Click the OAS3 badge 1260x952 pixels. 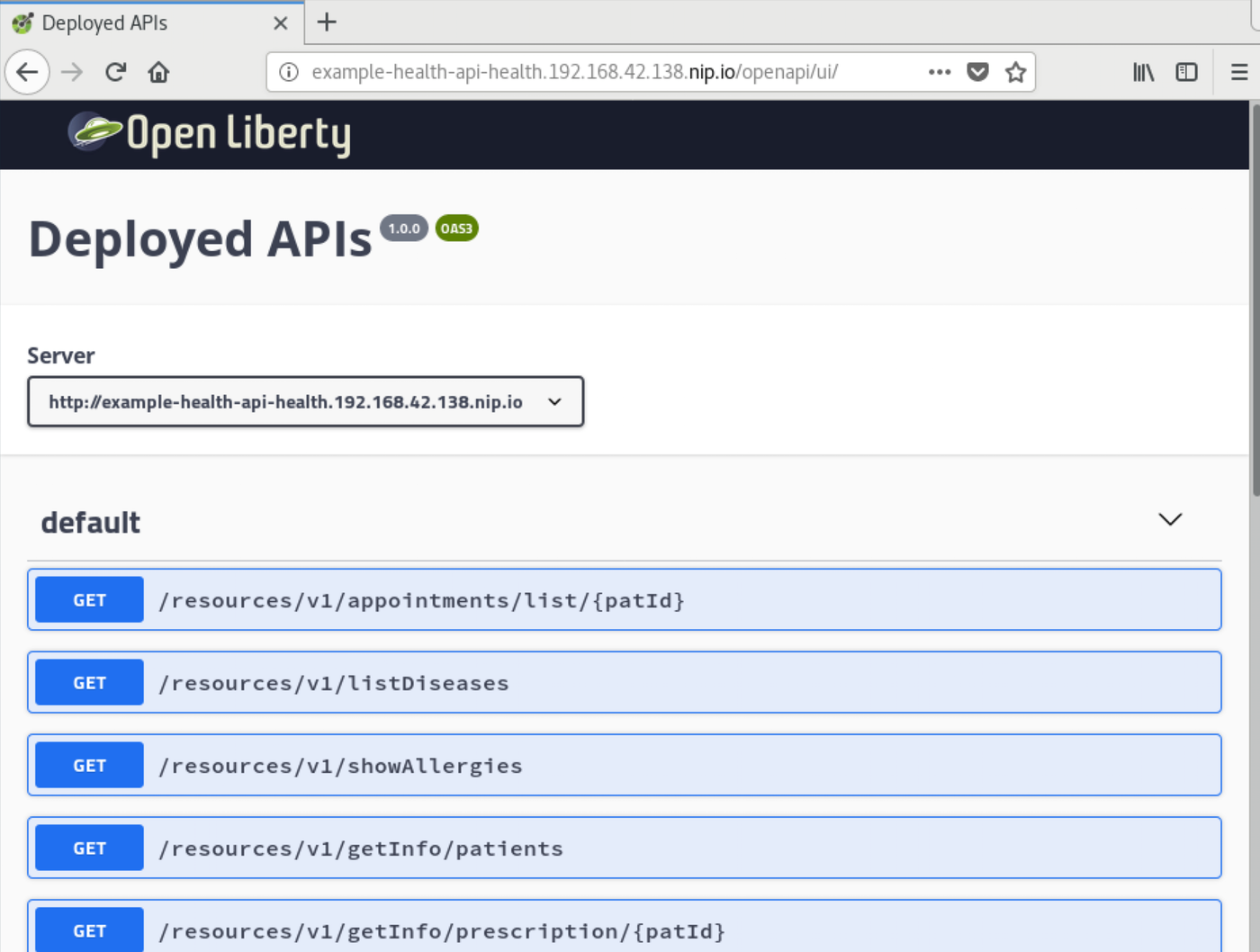456,229
